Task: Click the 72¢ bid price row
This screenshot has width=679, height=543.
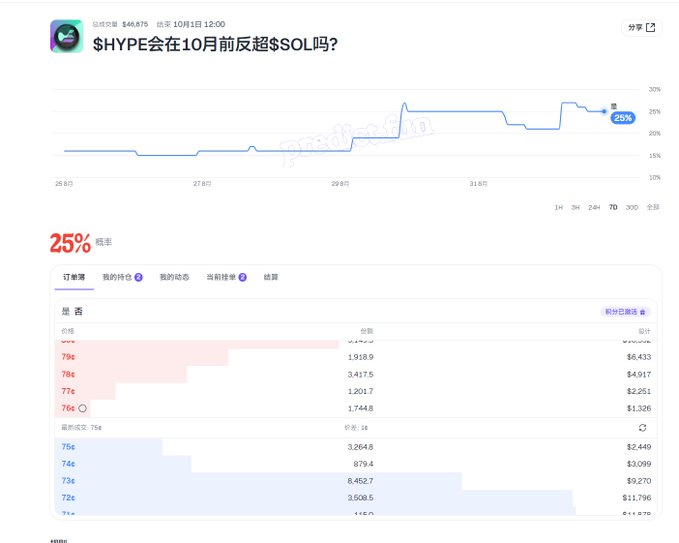Action: pos(356,498)
